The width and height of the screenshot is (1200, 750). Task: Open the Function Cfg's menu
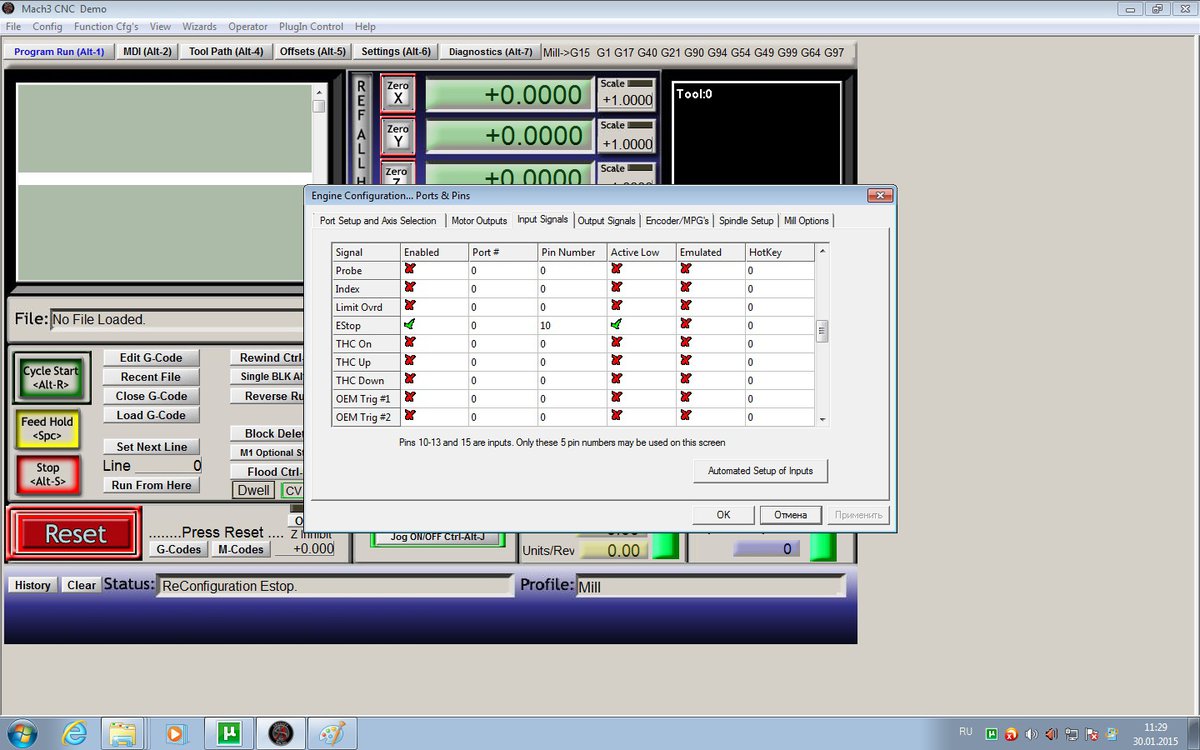106,26
